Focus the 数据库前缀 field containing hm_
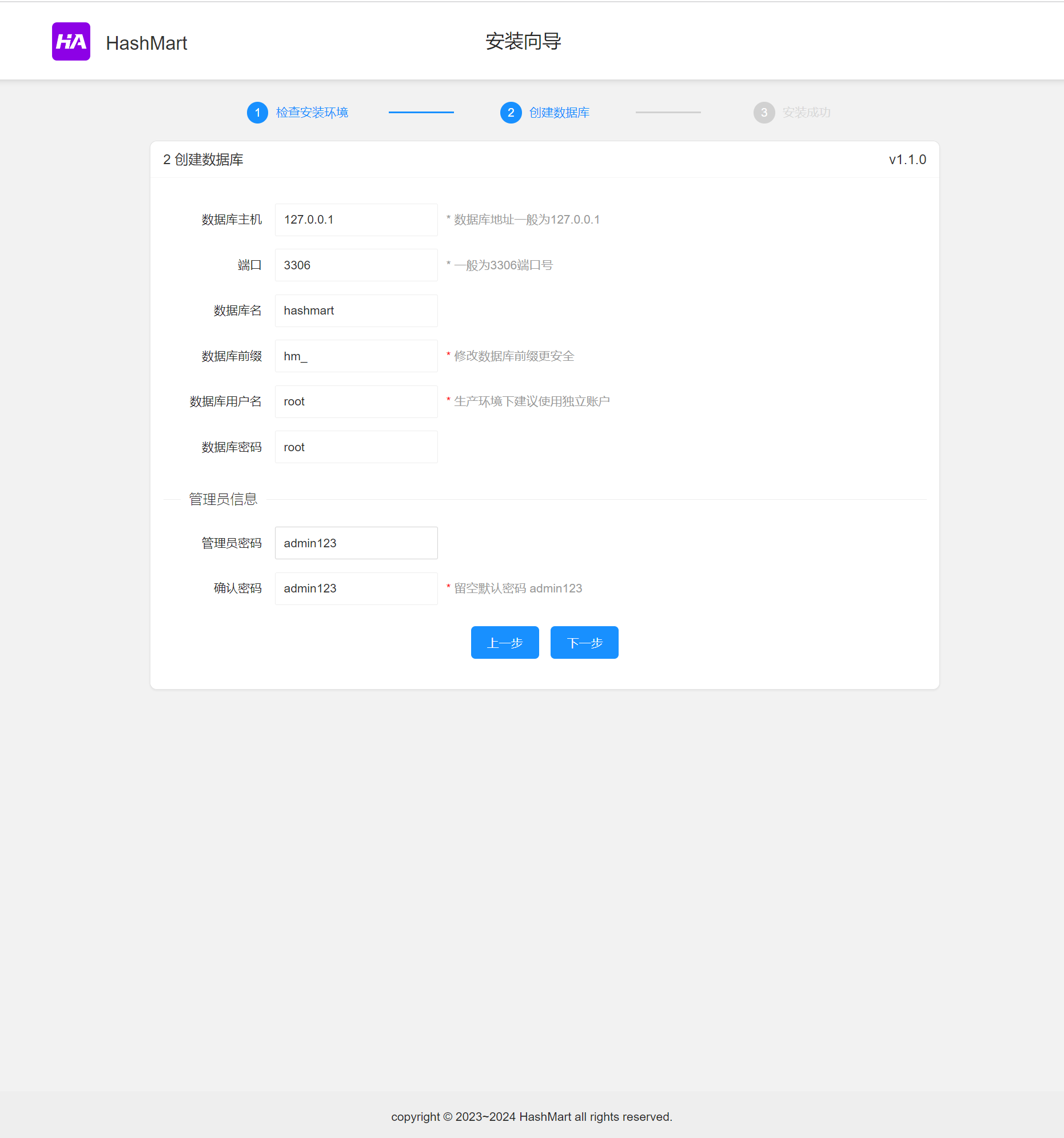Viewport: 1064px width, 1138px height. (x=356, y=356)
